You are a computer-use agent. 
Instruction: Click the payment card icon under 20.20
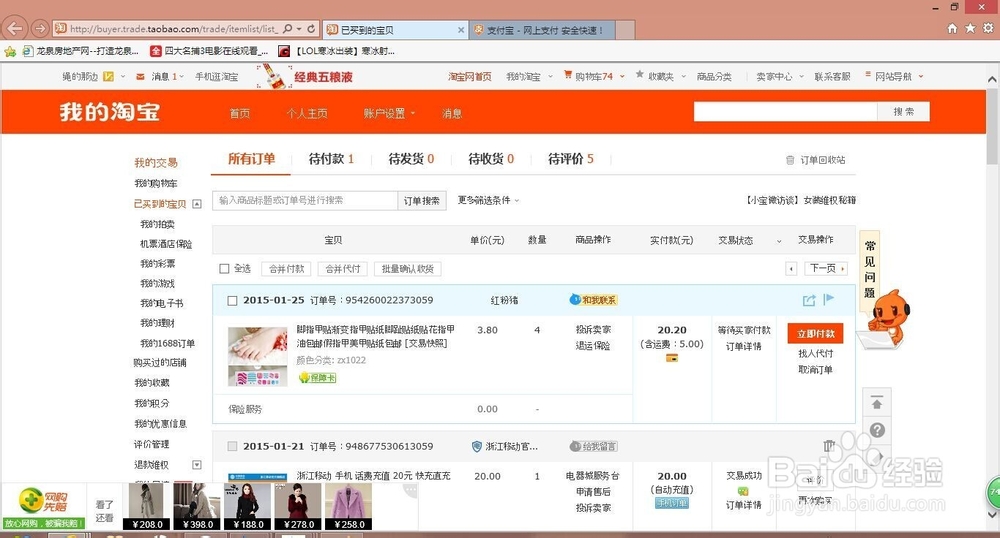click(672, 358)
